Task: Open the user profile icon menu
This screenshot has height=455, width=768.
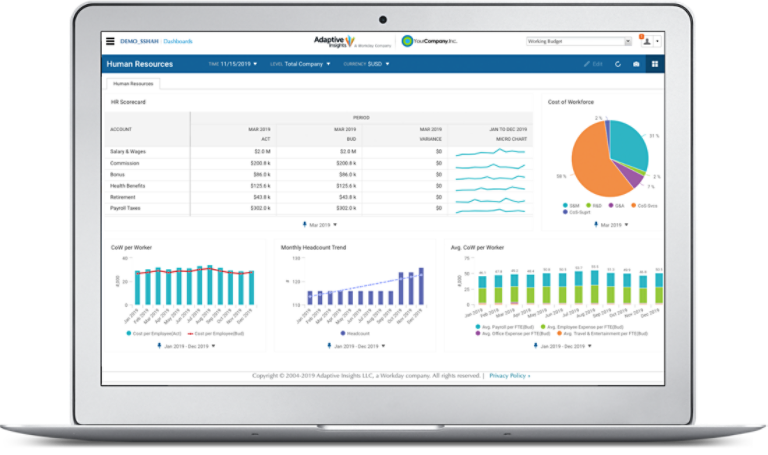Action: point(647,41)
